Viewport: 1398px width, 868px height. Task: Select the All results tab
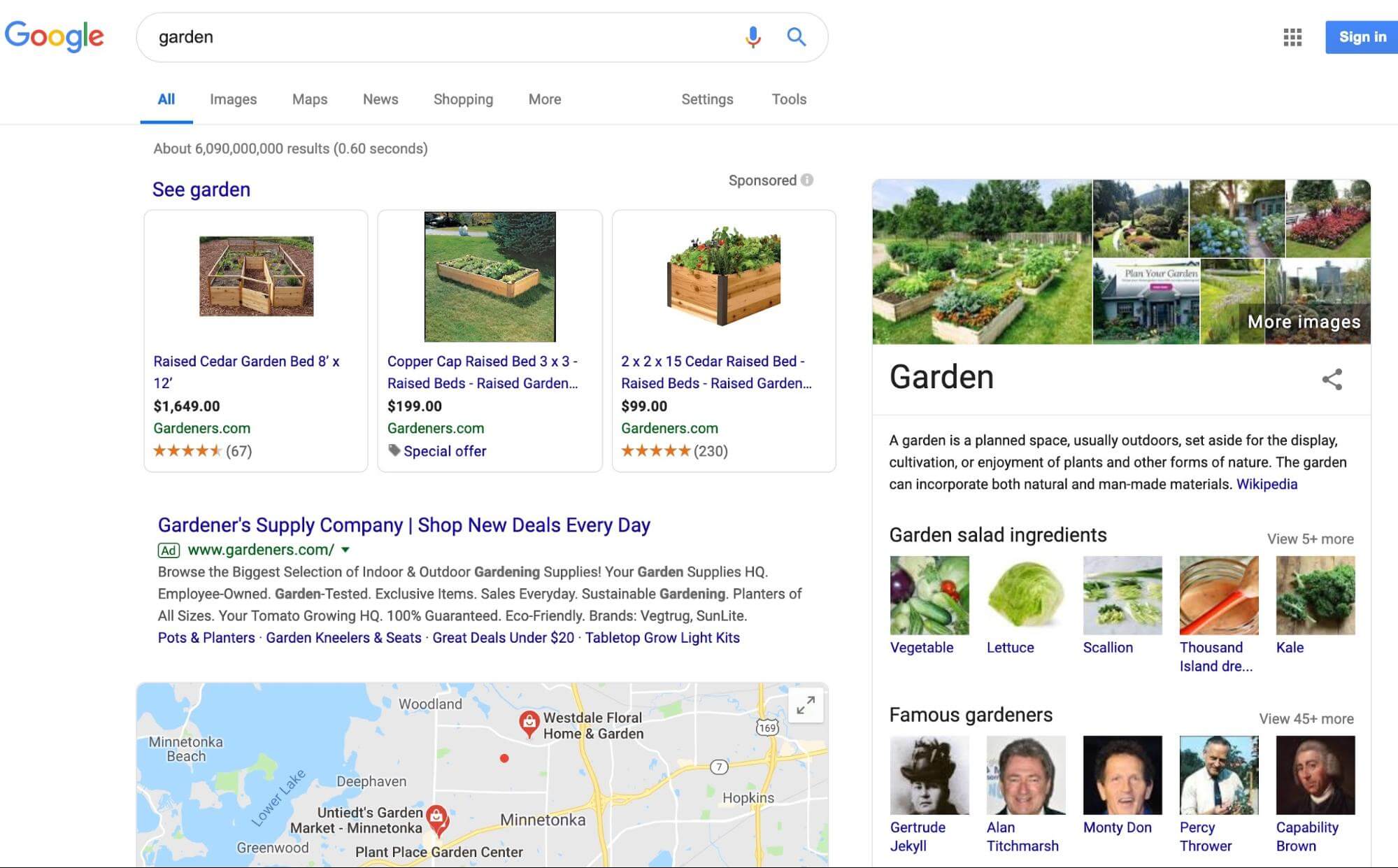pos(166,99)
